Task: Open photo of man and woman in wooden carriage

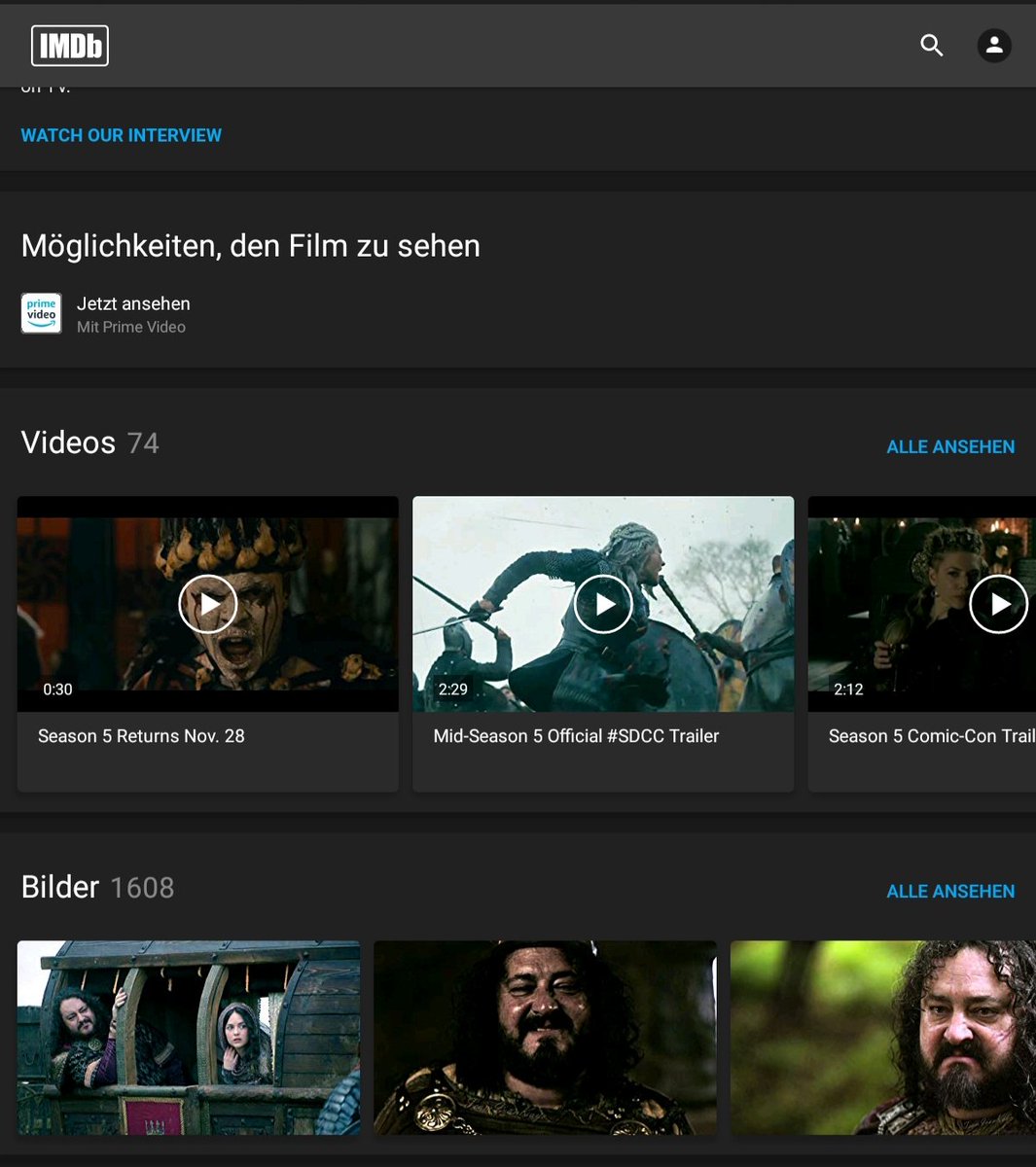Action: 189,1038
